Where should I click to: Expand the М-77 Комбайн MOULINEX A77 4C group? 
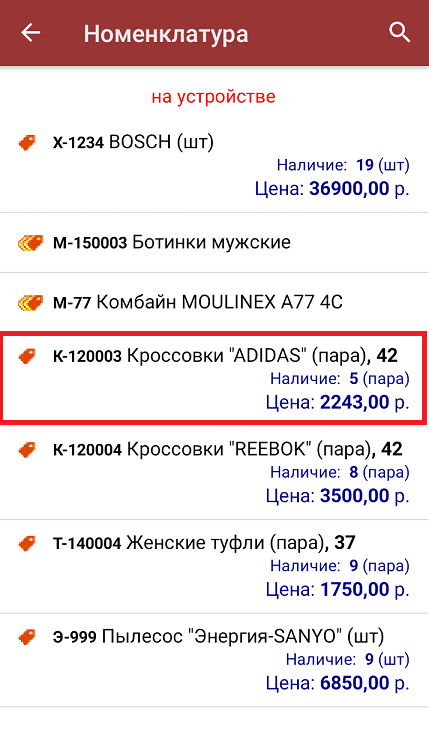click(x=214, y=303)
